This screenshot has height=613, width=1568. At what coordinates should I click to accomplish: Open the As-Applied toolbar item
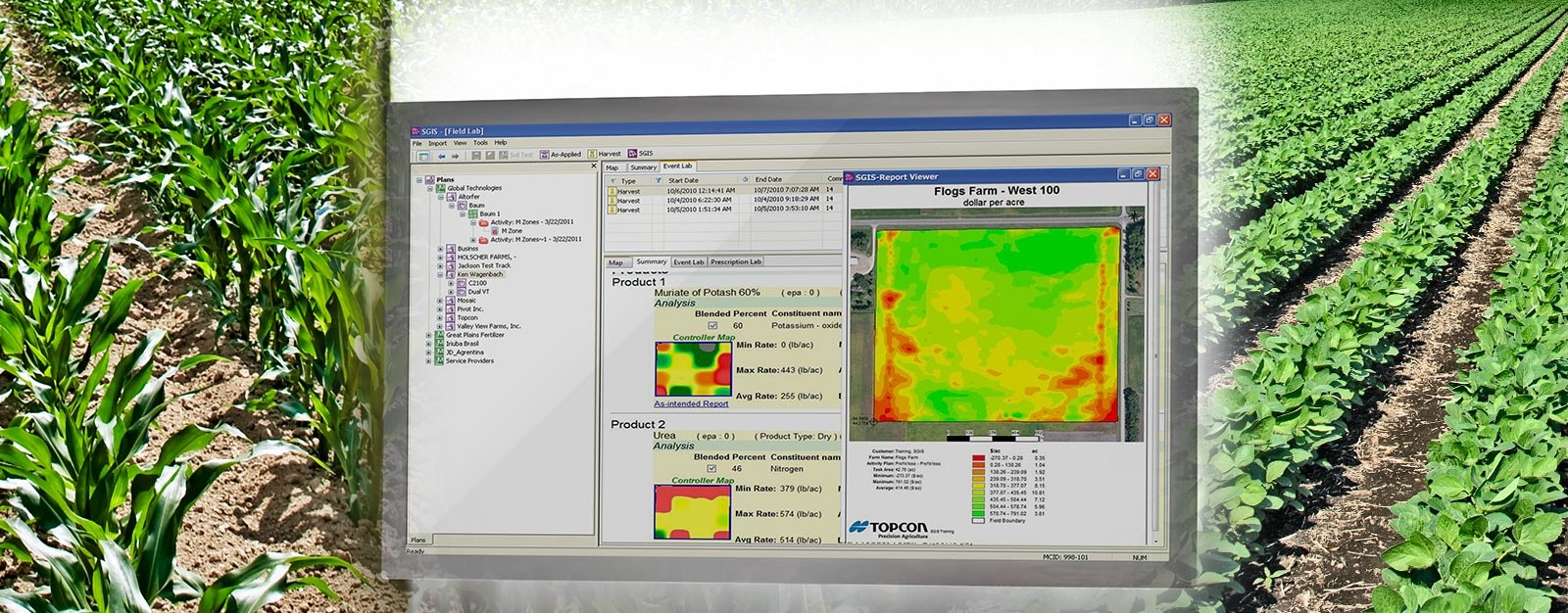tap(561, 155)
